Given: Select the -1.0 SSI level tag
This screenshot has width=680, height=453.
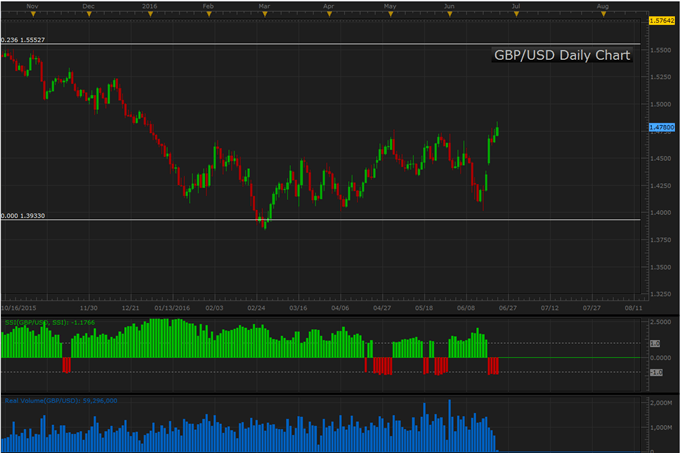Looking at the screenshot, I should pyautogui.click(x=656, y=372).
